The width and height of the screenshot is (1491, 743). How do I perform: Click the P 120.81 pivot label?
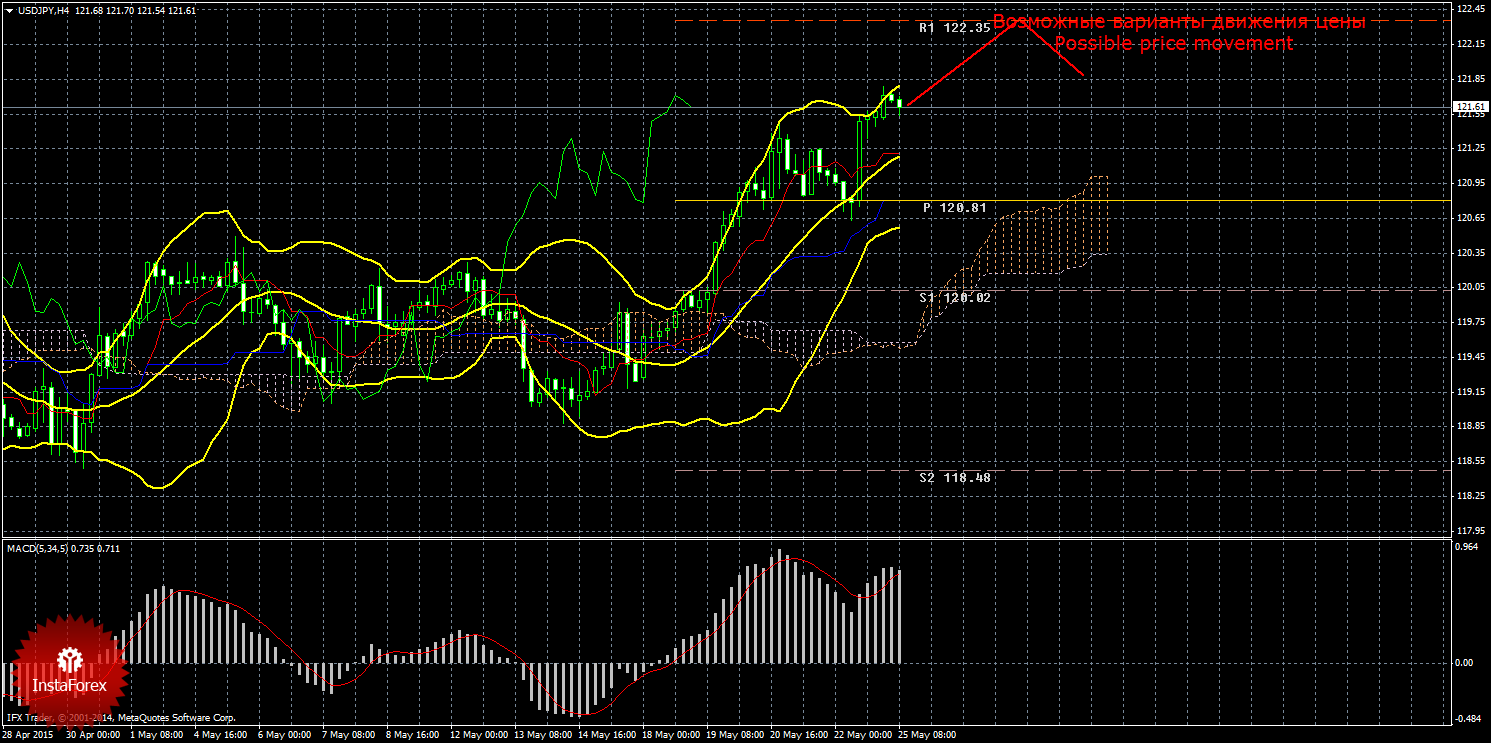954,208
